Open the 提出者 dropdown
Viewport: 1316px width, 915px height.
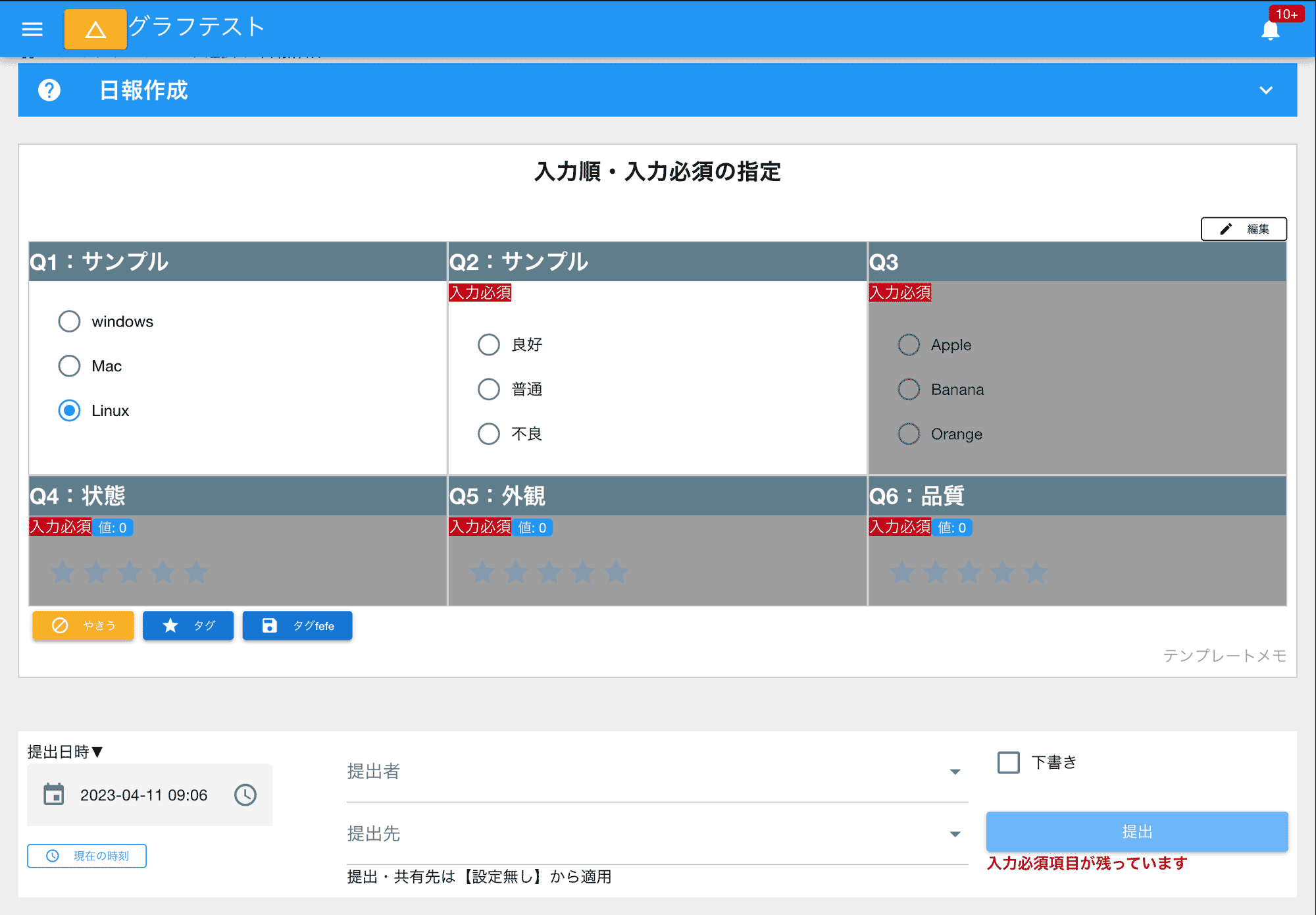coord(955,771)
